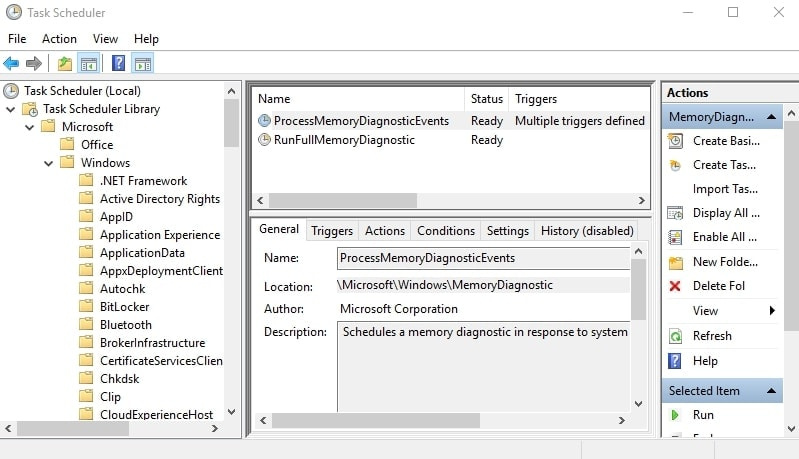799x459 pixels.
Task: Switch to the Triggers tab
Action: click(332, 231)
